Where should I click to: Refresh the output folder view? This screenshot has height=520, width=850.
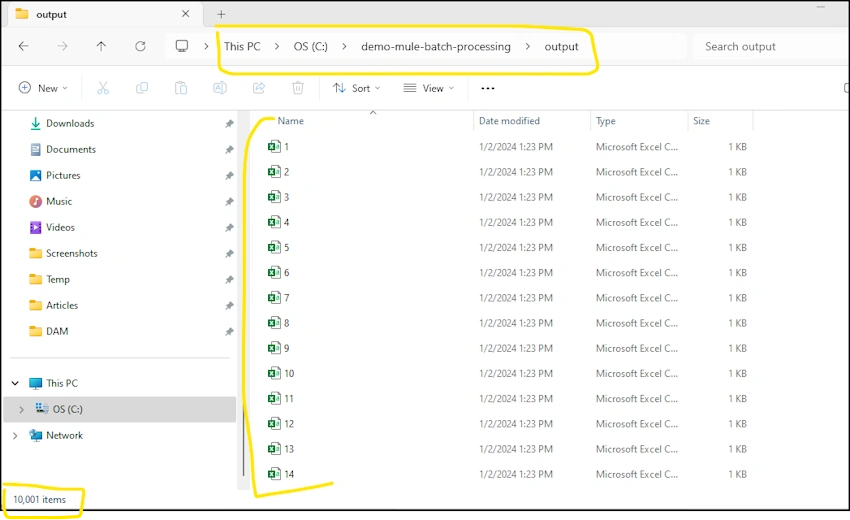click(140, 47)
